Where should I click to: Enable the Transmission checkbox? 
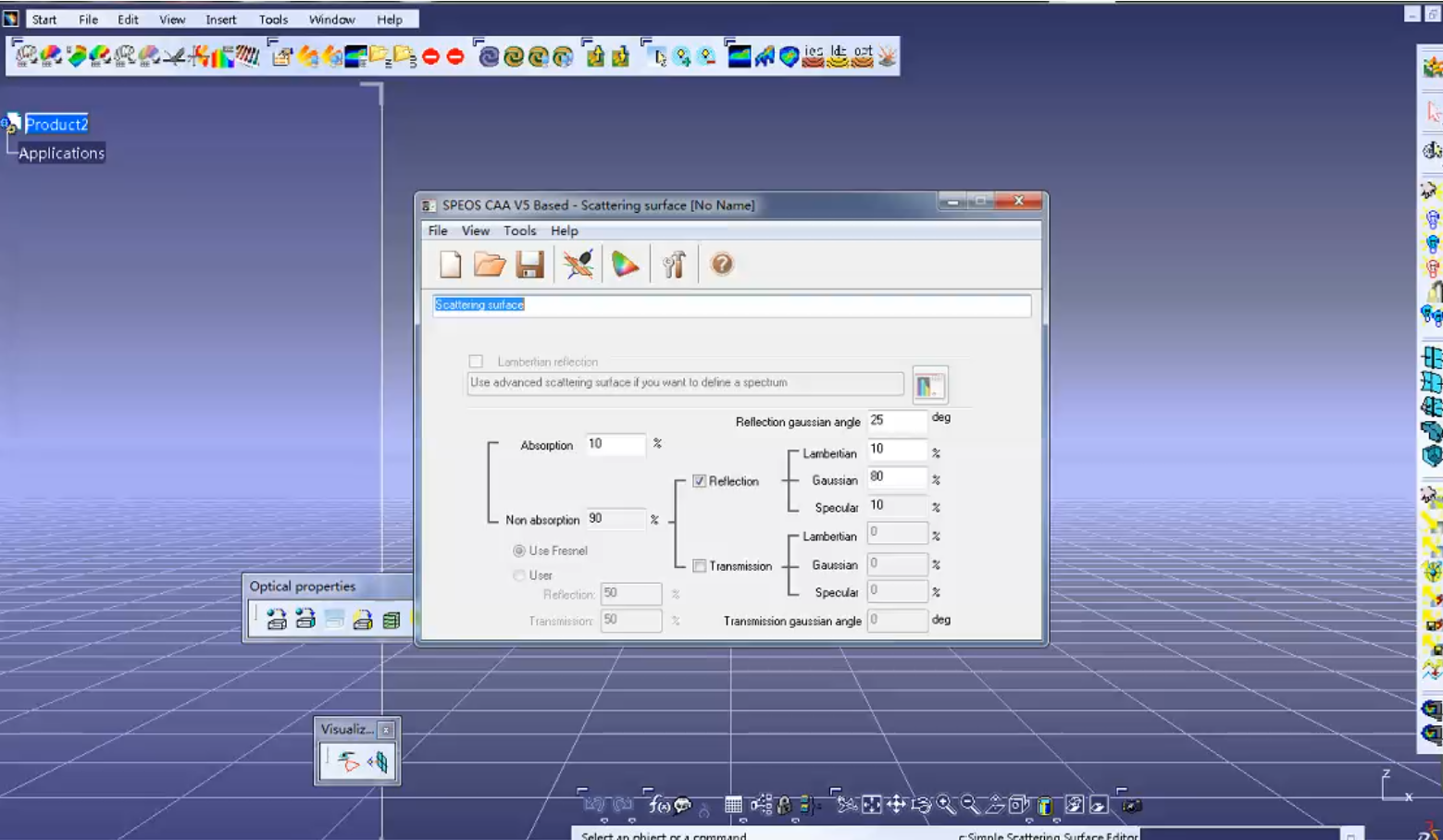[x=700, y=566]
